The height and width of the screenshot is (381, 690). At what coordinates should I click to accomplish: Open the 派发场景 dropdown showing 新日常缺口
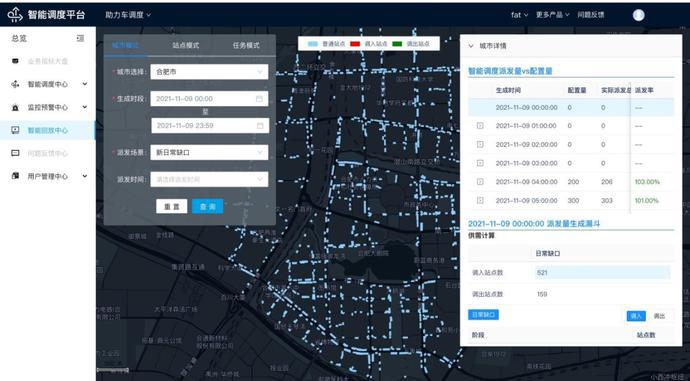click(x=209, y=152)
